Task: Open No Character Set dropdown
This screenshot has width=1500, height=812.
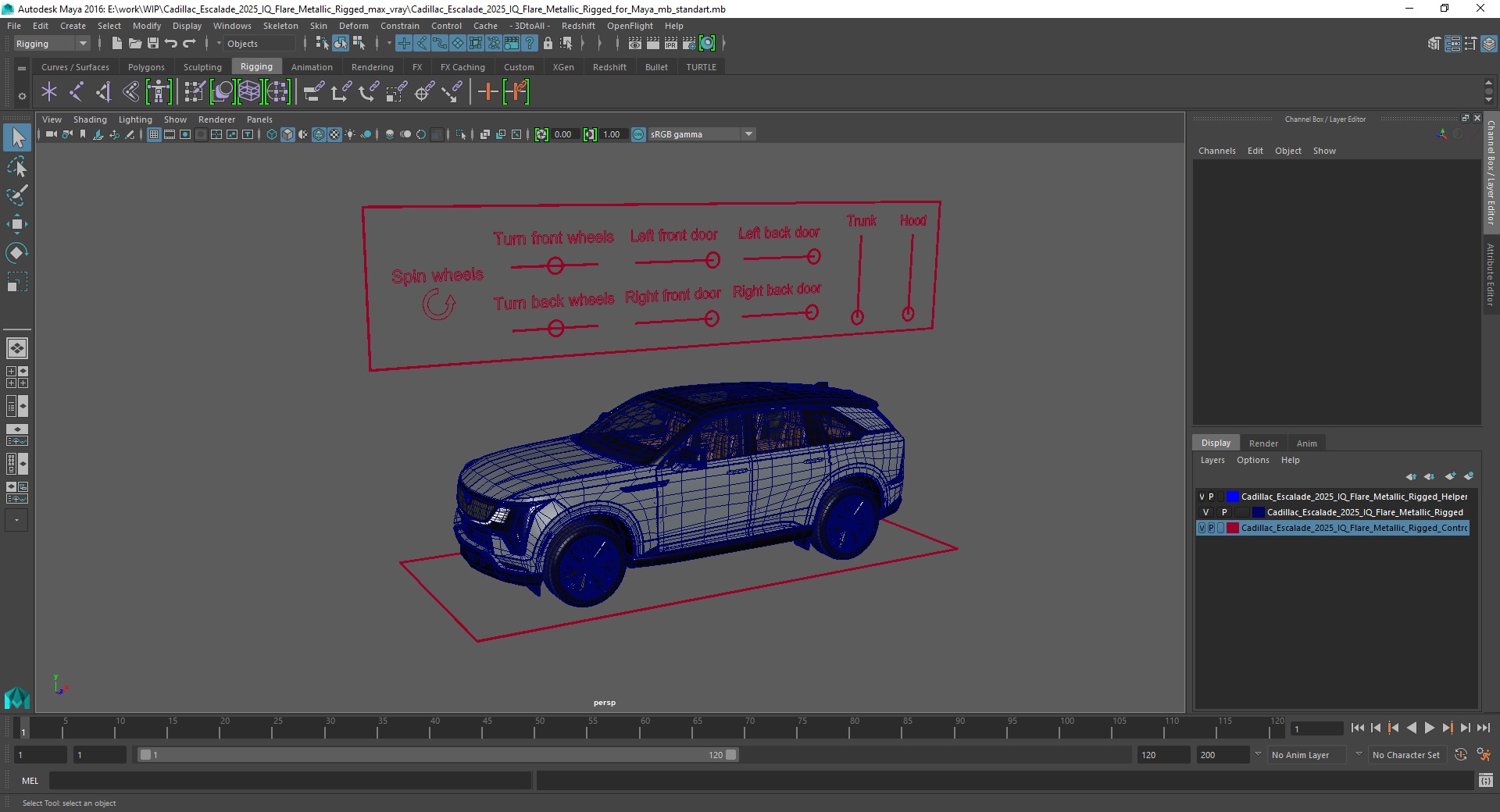Action: pos(1407,755)
